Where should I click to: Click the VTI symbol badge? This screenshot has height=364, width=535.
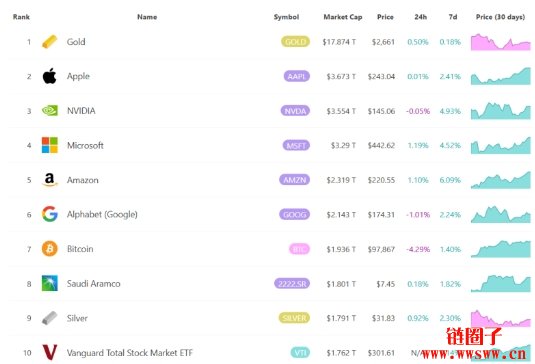(300, 353)
